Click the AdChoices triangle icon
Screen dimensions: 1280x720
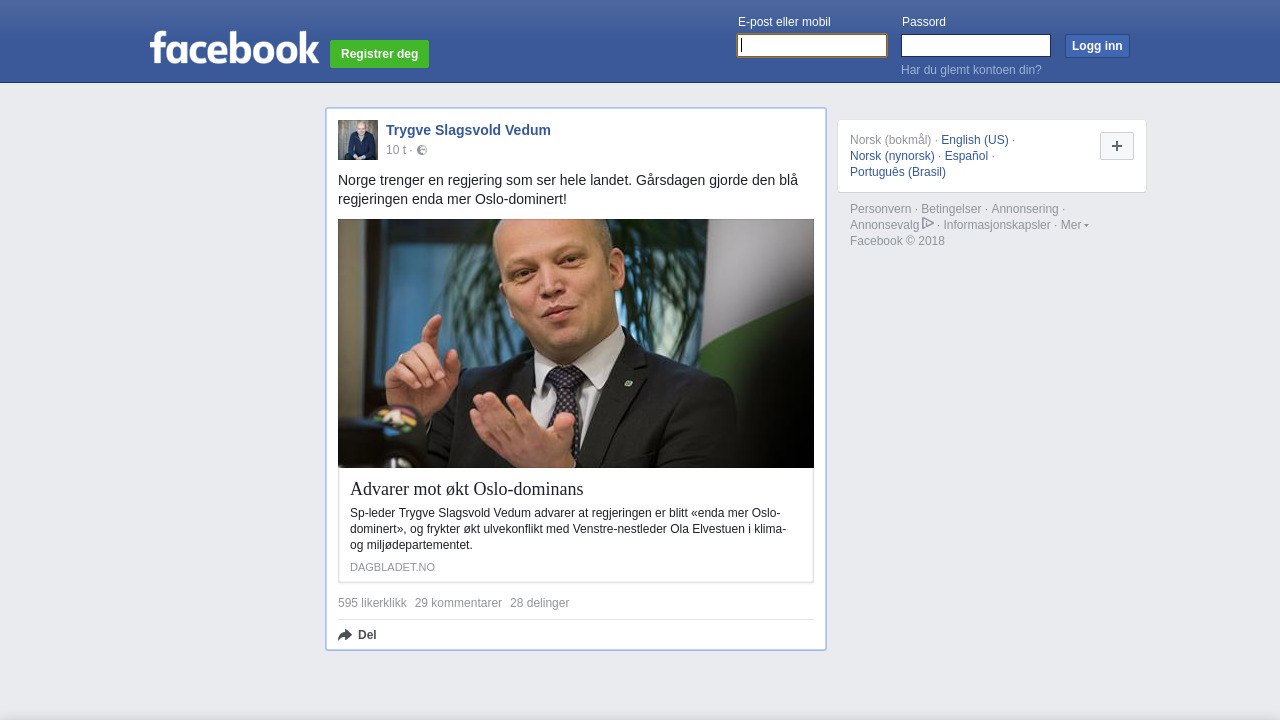point(928,223)
